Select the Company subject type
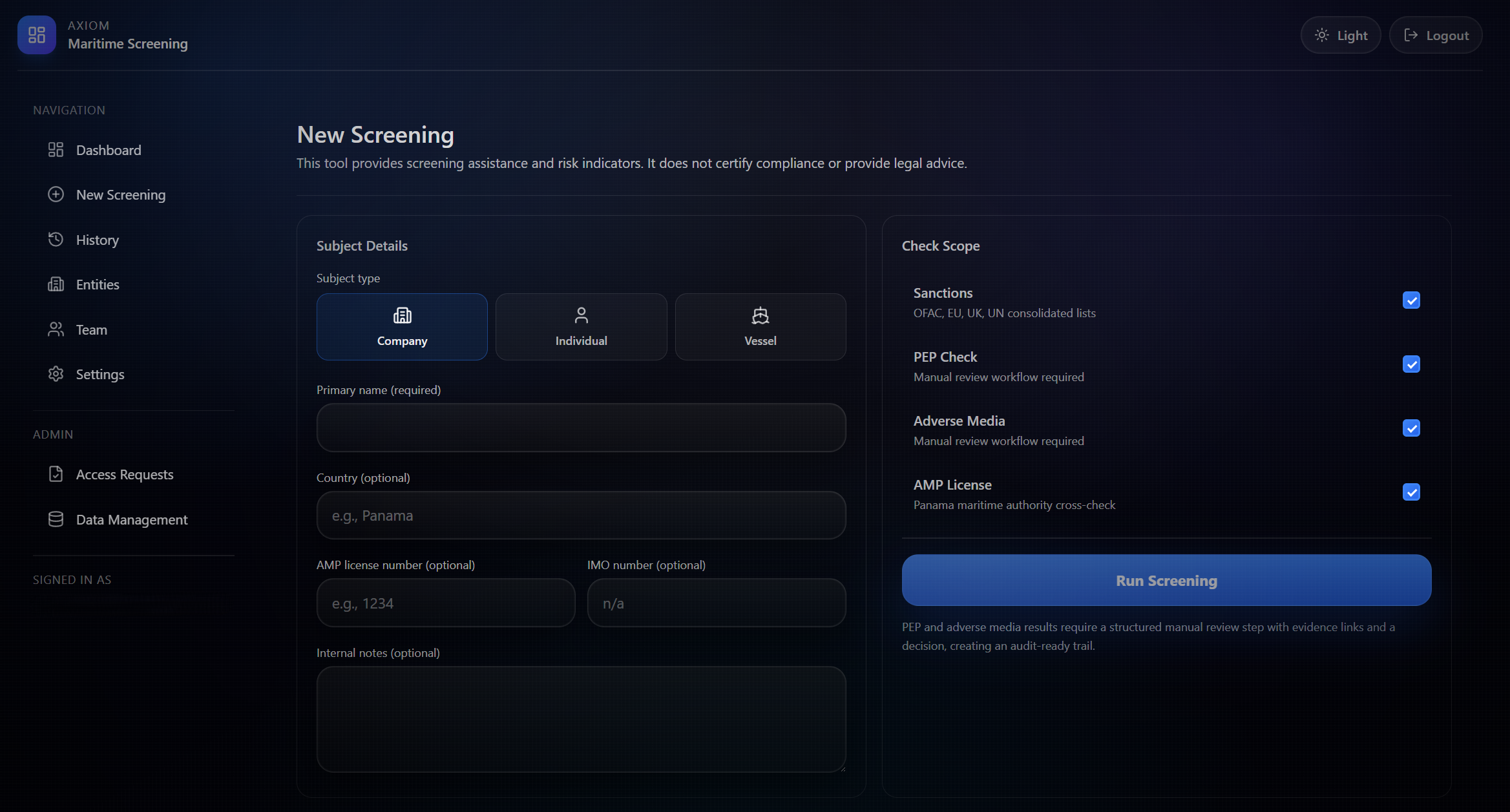Viewport: 1510px width, 812px height. tap(402, 327)
